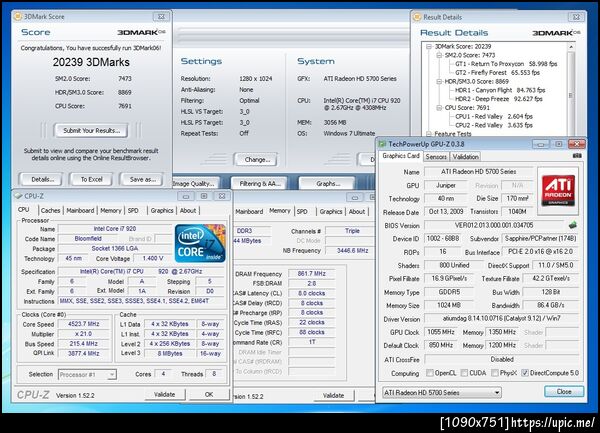
Task: Select the CPU2 - Red Valley row
Action: tap(494, 125)
